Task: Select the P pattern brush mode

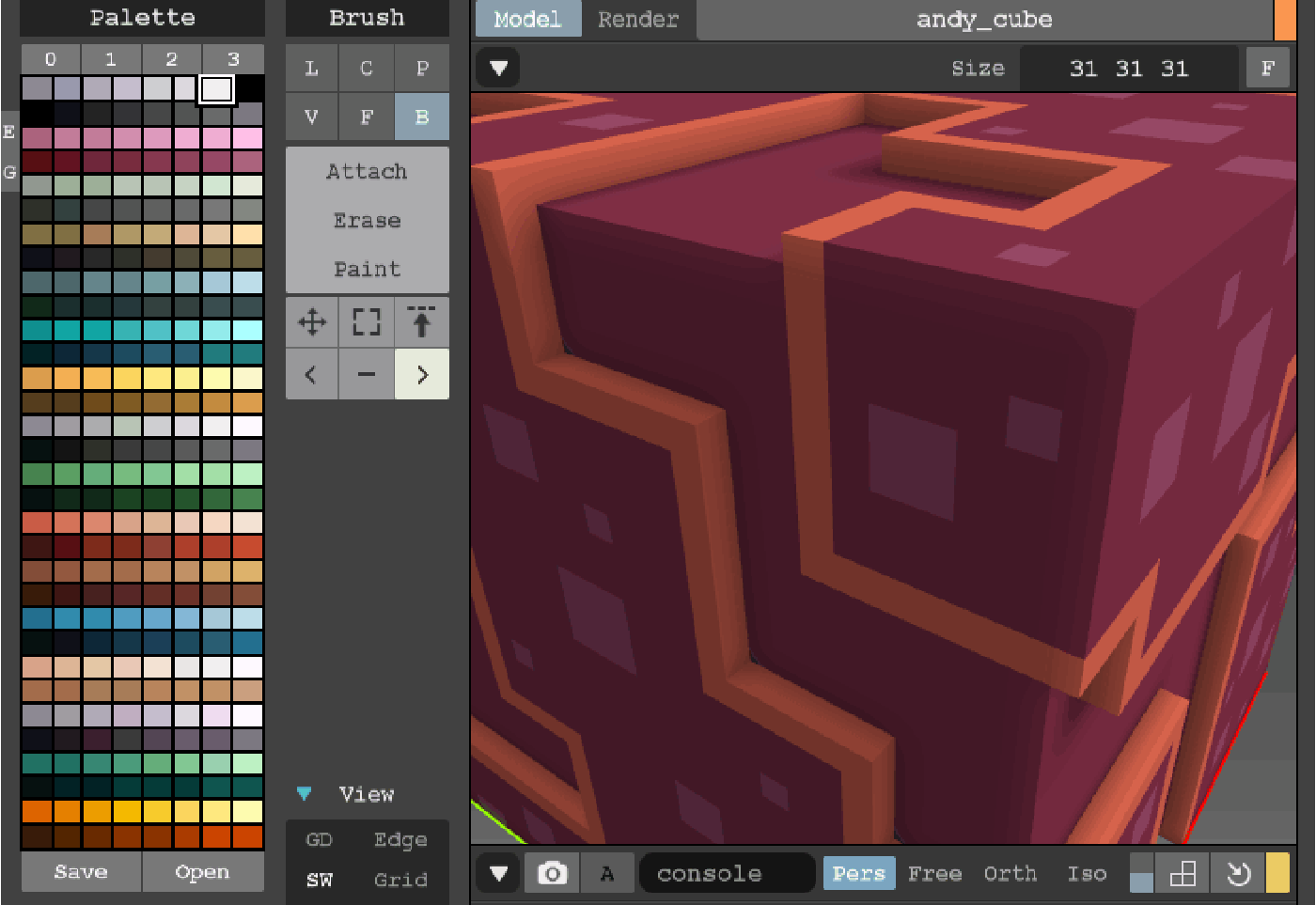Action: [x=422, y=68]
